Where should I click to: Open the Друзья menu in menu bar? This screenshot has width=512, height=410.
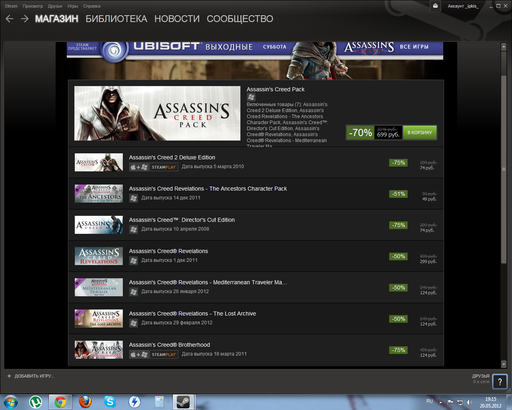(x=55, y=6)
